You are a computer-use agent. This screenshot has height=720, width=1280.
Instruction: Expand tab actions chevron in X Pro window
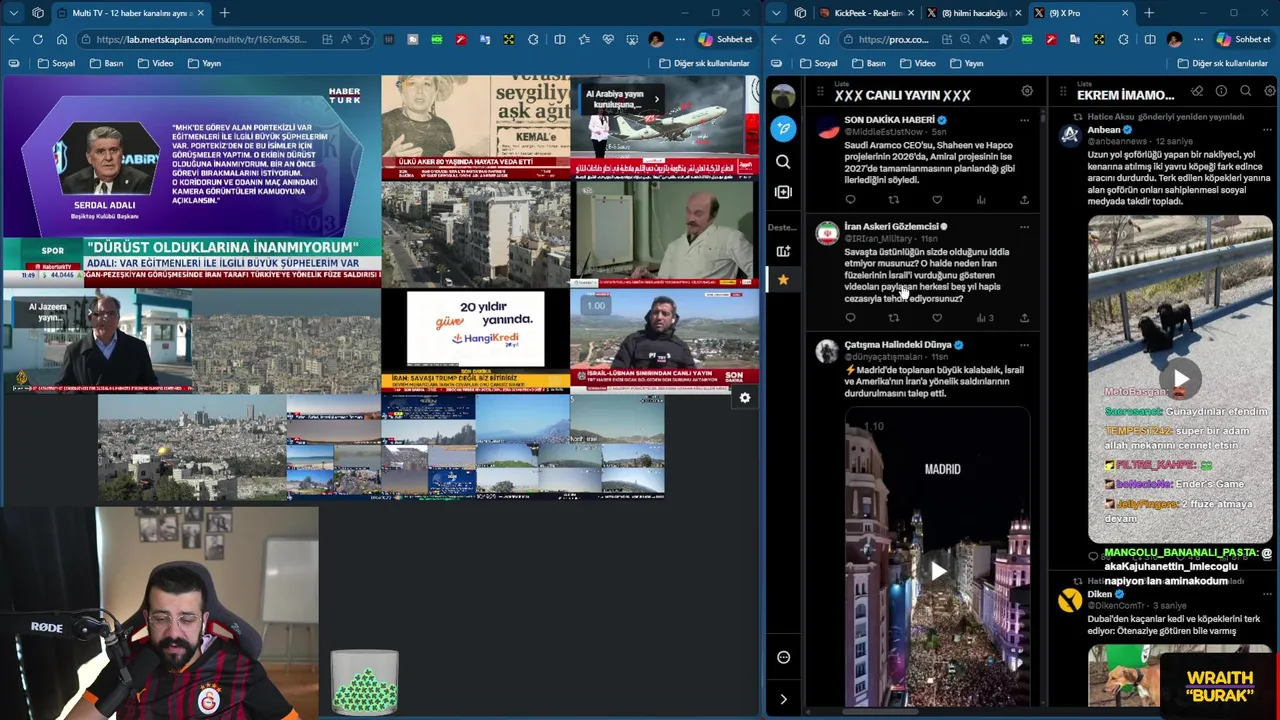tap(776, 13)
